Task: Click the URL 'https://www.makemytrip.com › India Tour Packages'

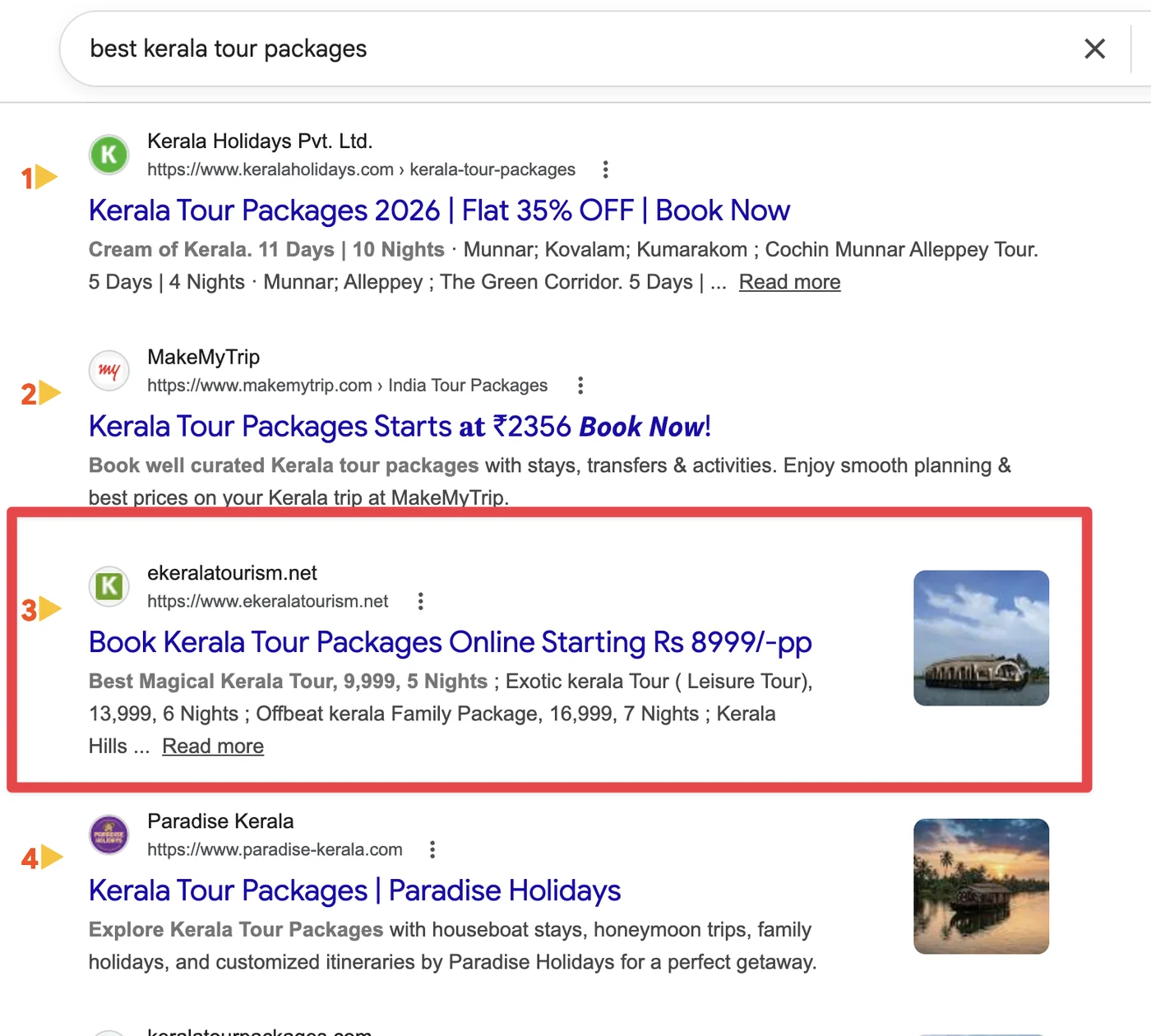Action: click(347, 386)
